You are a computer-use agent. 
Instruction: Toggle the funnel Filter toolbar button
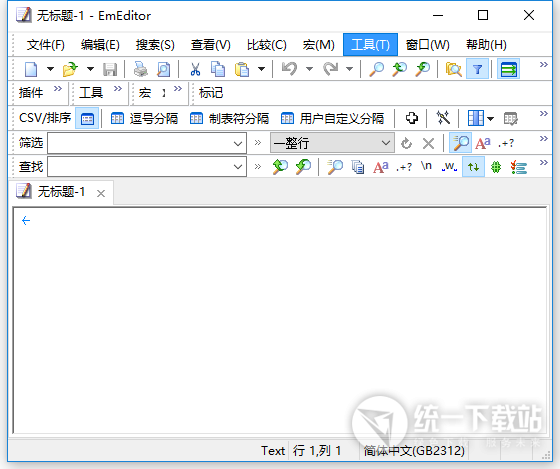click(x=478, y=69)
